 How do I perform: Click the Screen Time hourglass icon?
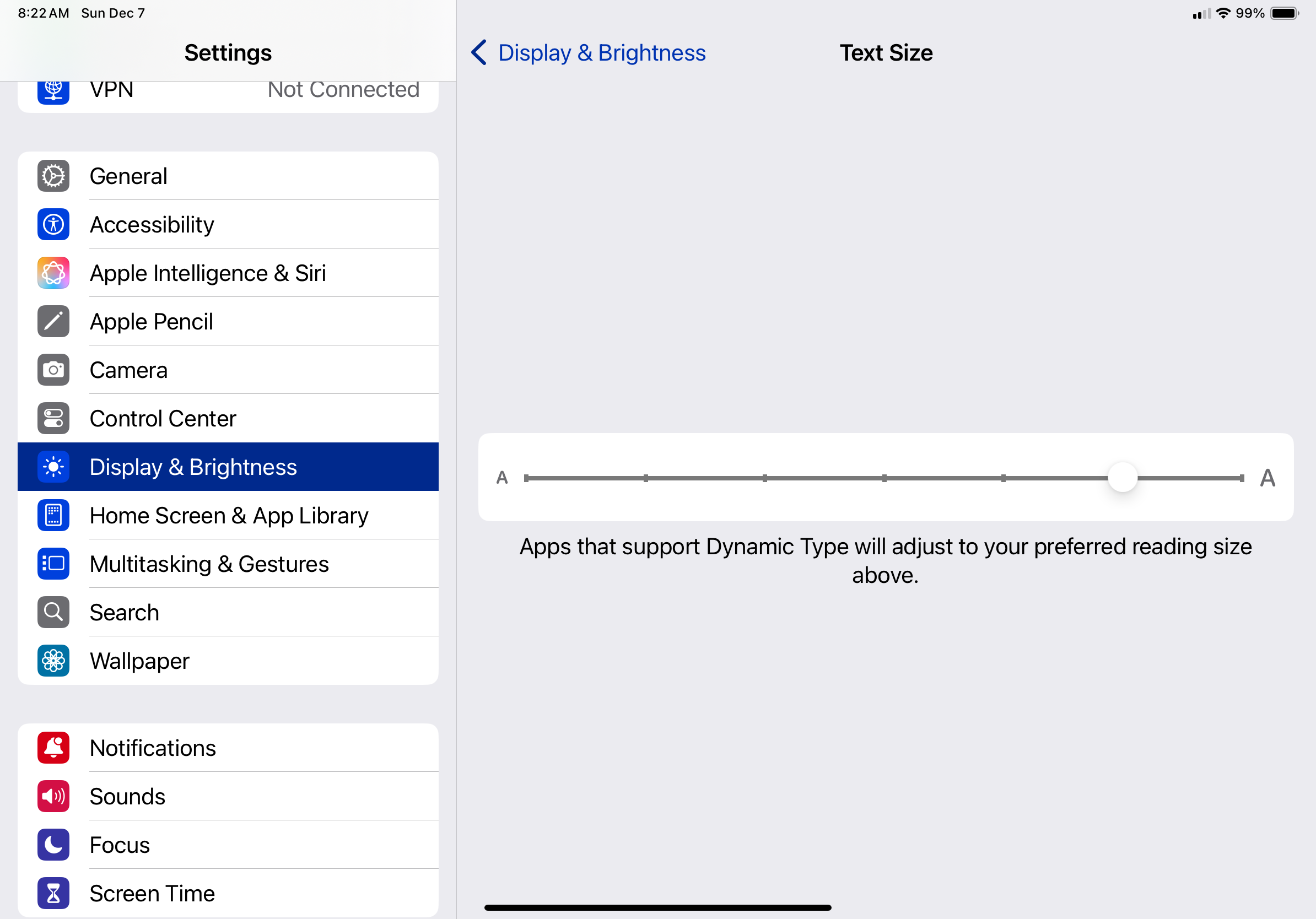53,893
